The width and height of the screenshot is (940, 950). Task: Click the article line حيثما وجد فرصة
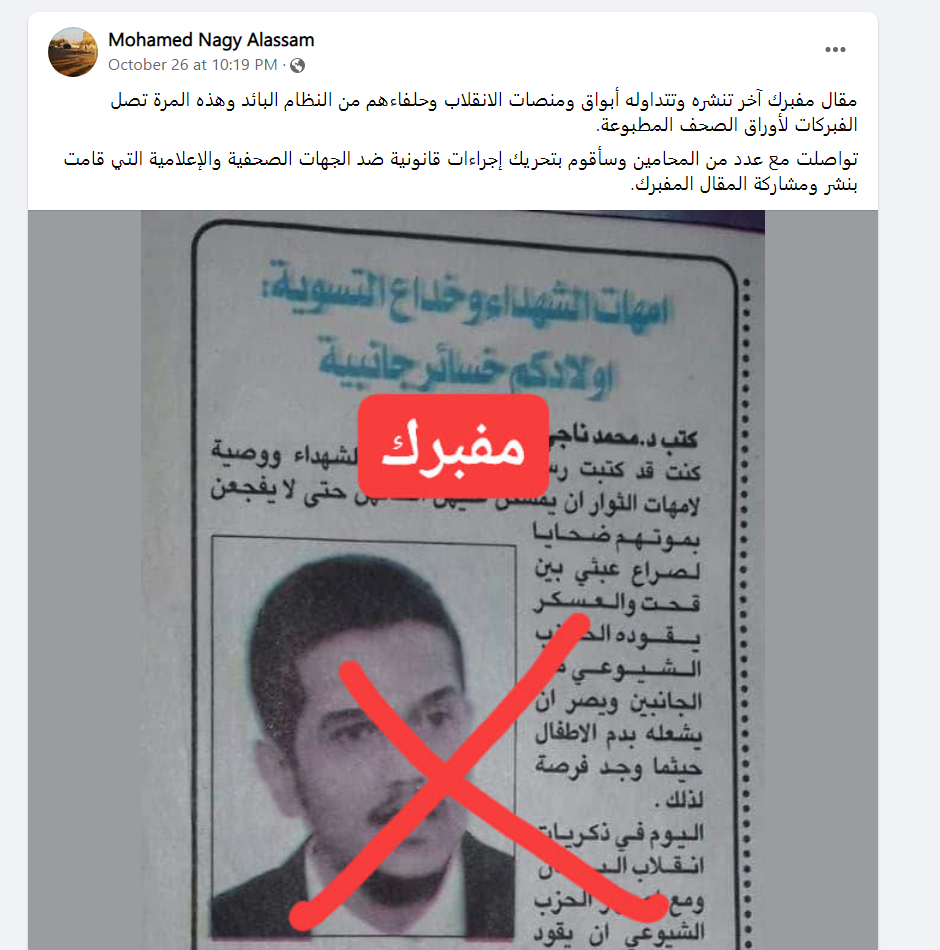pos(618,767)
